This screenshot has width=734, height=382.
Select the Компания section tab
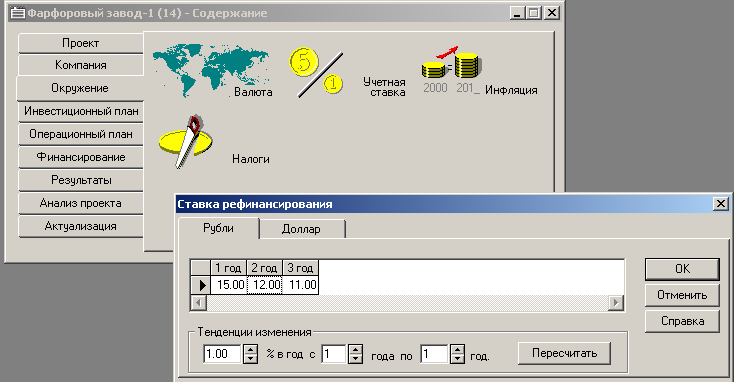click(x=81, y=65)
